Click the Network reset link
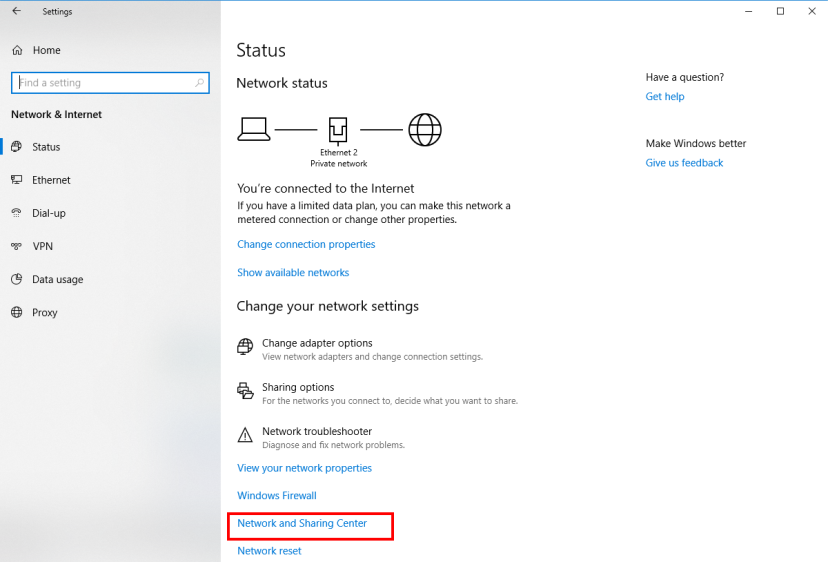 (x=269, y=551)
